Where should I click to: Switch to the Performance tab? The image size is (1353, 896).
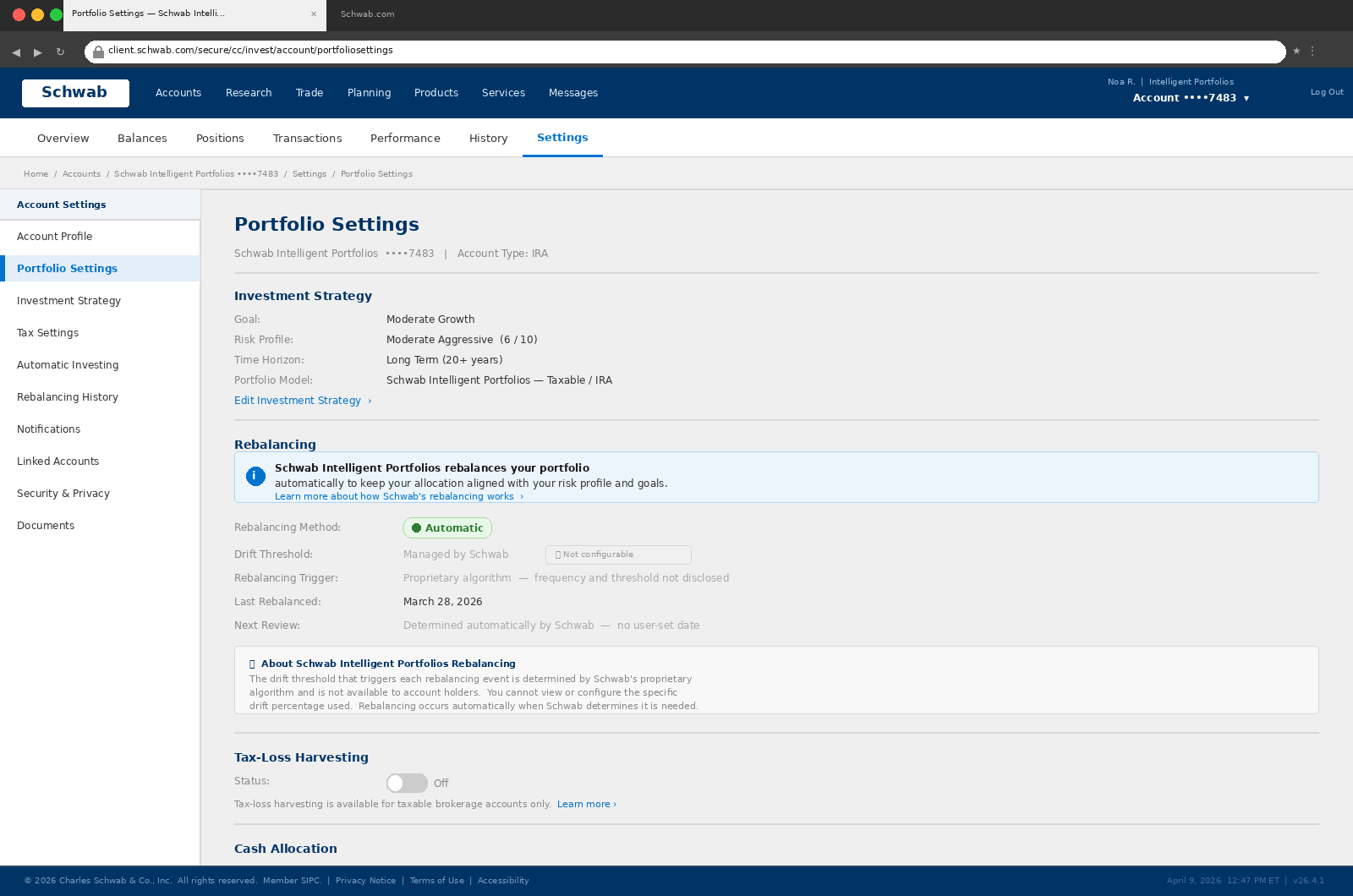point(405,137)
